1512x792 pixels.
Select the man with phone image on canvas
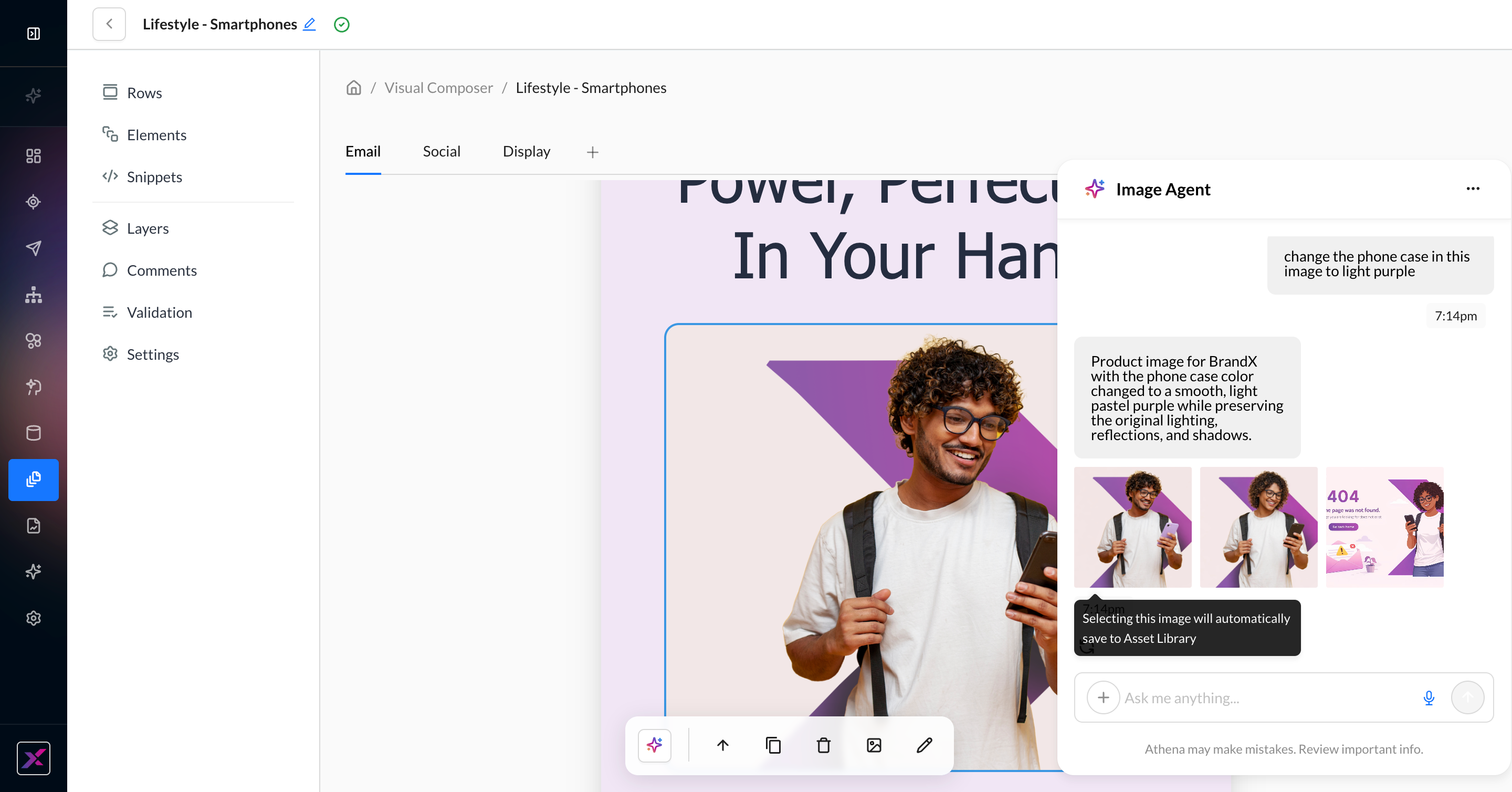862,547
